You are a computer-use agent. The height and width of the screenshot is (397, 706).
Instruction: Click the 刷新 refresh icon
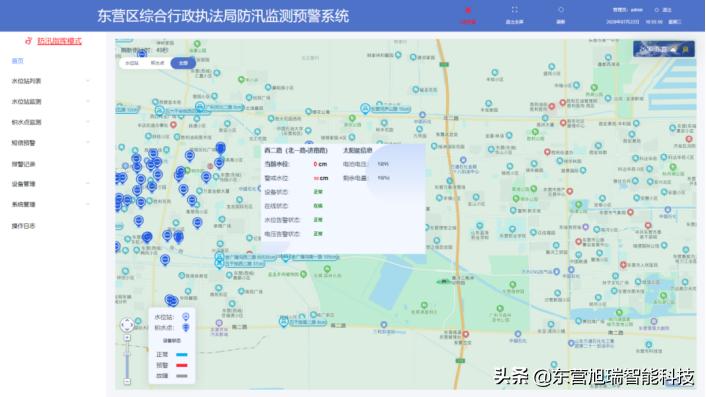click(x=561, y=10)
